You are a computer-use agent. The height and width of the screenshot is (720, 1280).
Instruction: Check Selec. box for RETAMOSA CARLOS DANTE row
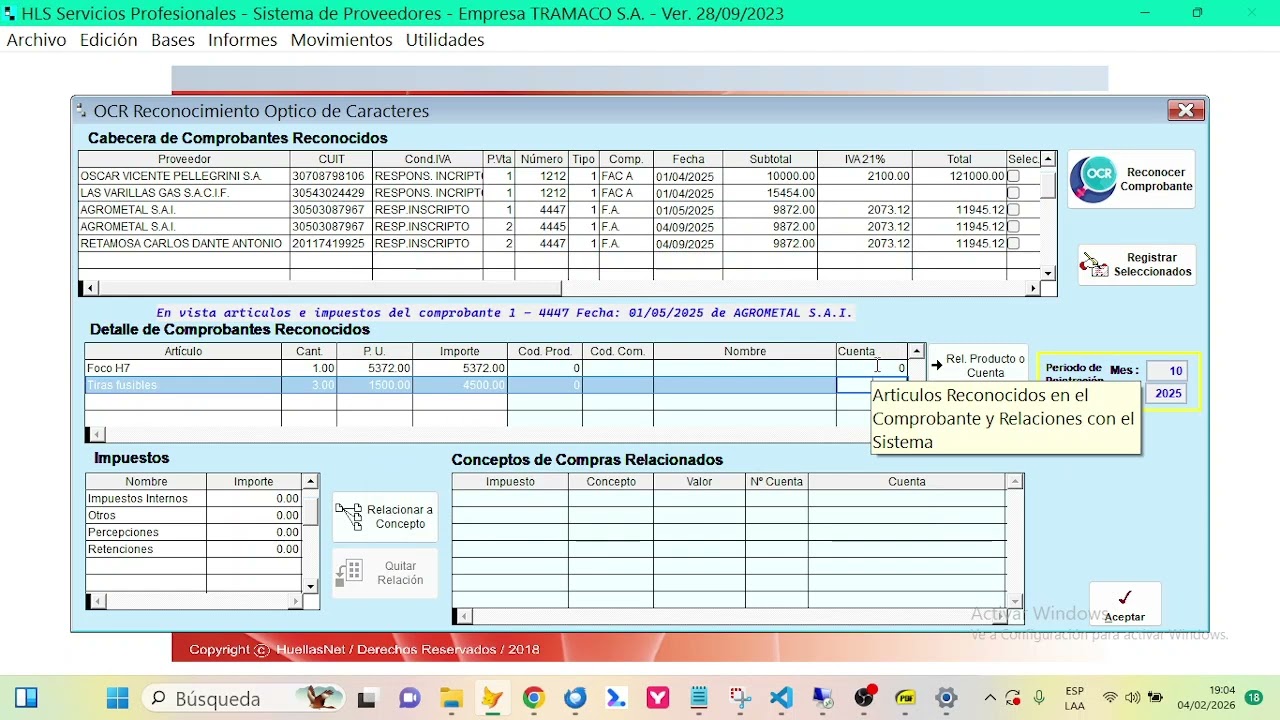coord(1013,244)
